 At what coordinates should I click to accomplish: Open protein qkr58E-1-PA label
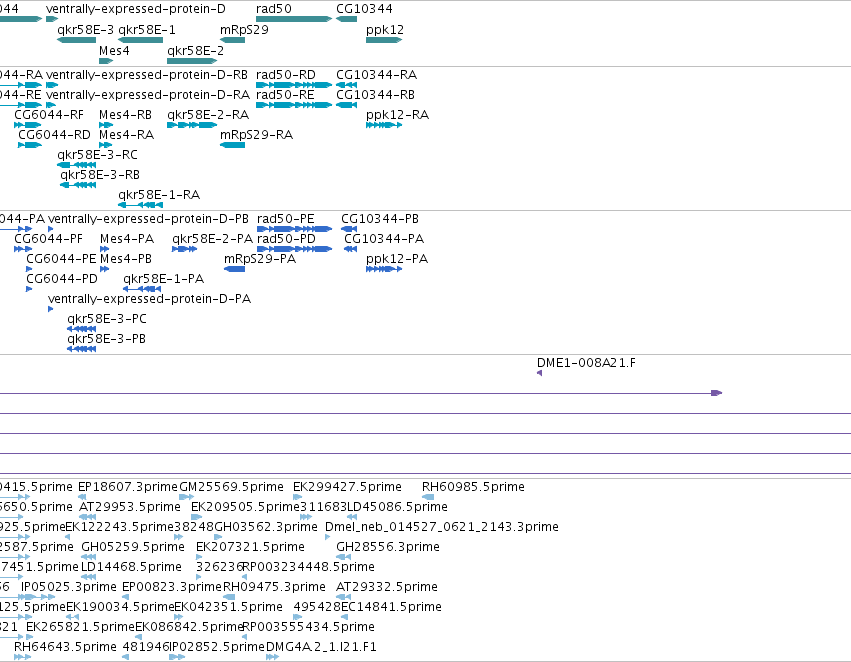tap(163, 279)
